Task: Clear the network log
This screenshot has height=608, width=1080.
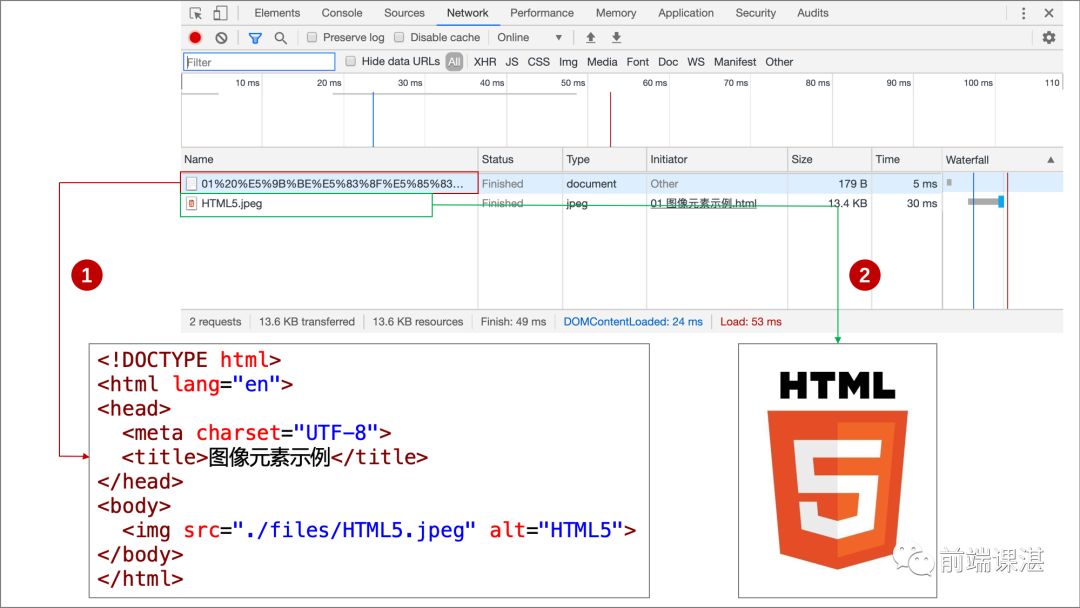Action: tap(221, 38)
